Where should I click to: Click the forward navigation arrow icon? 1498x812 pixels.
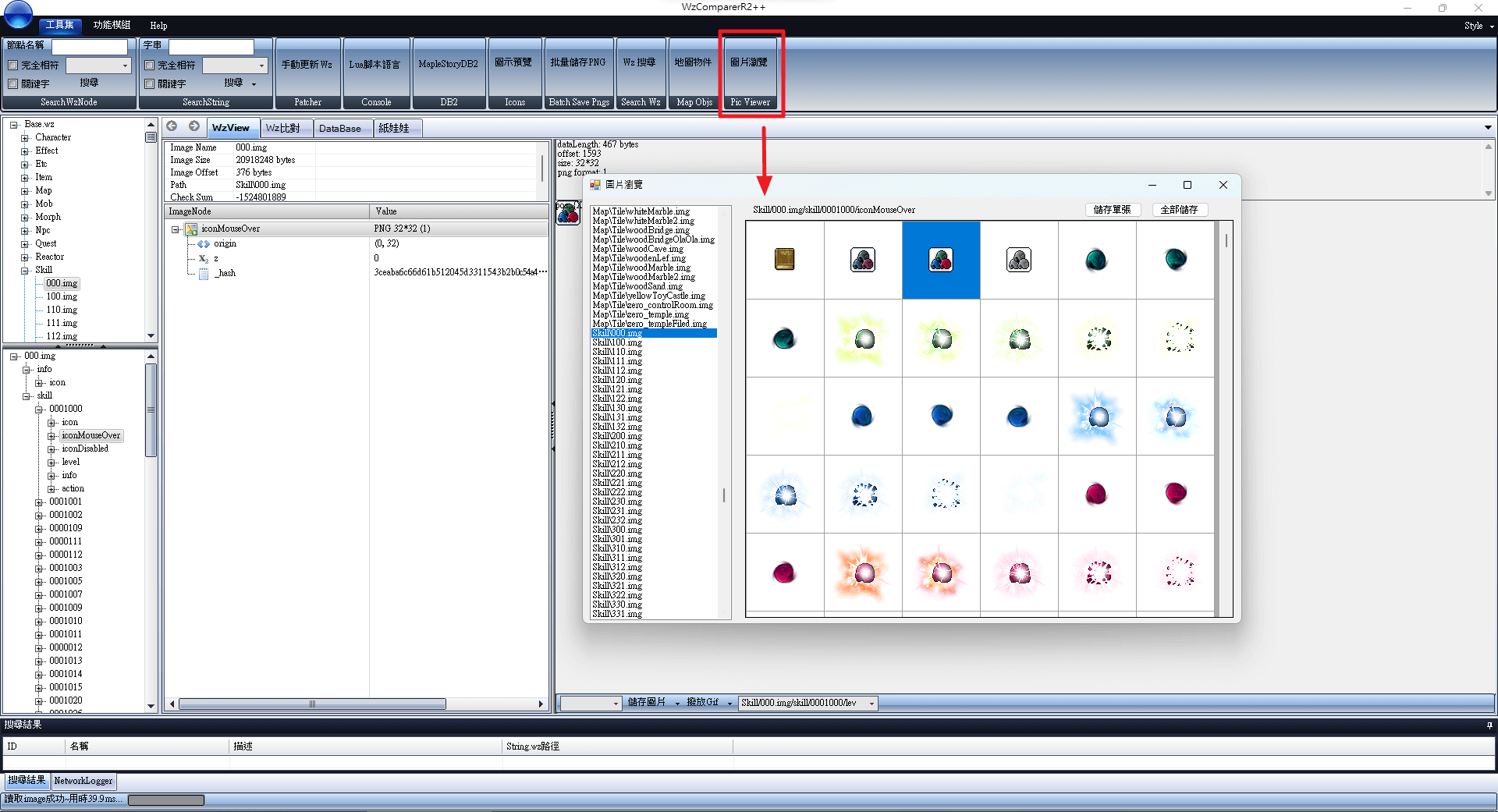point(194,126)
